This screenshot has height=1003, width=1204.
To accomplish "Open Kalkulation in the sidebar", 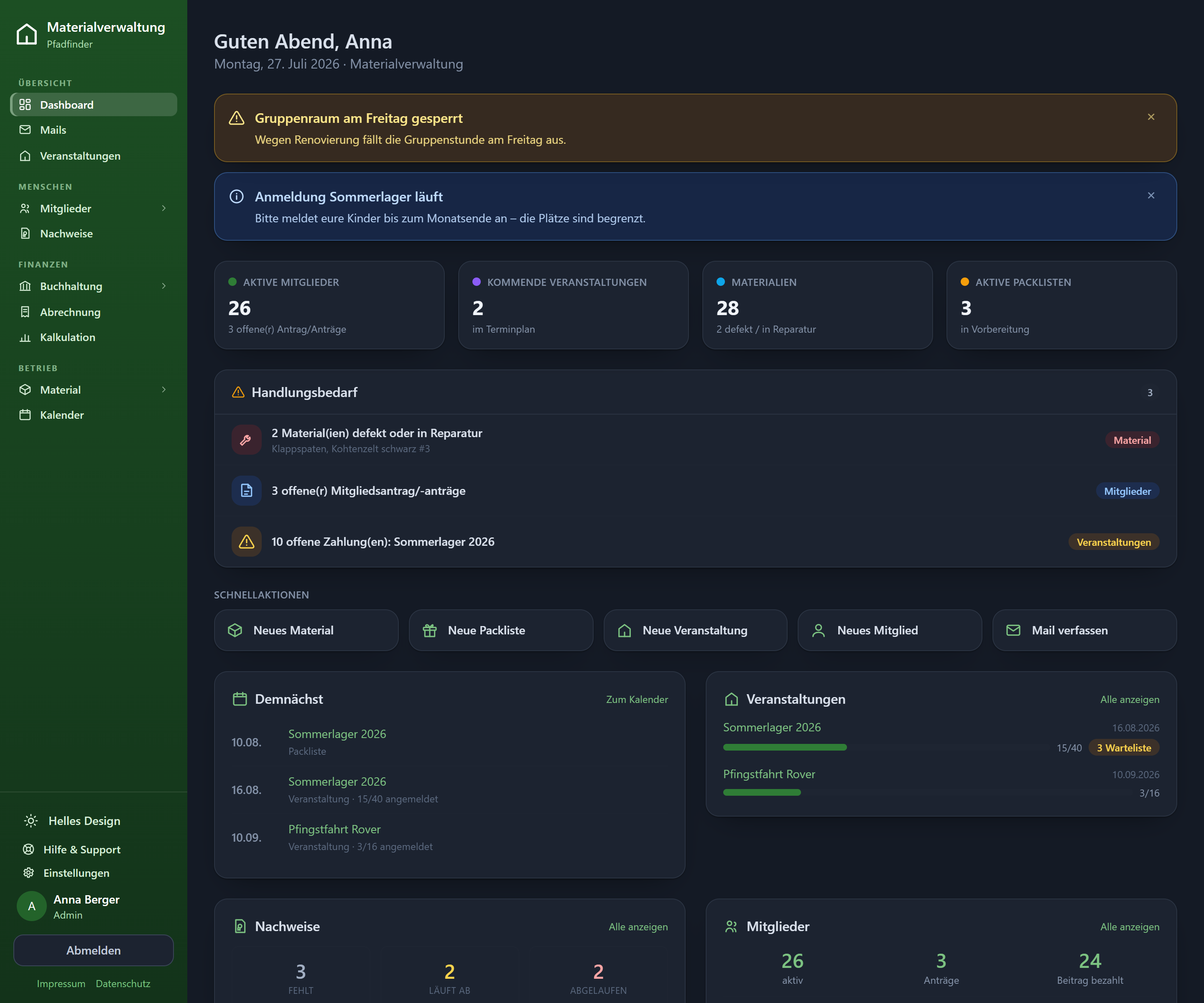I will coord(94,337).
